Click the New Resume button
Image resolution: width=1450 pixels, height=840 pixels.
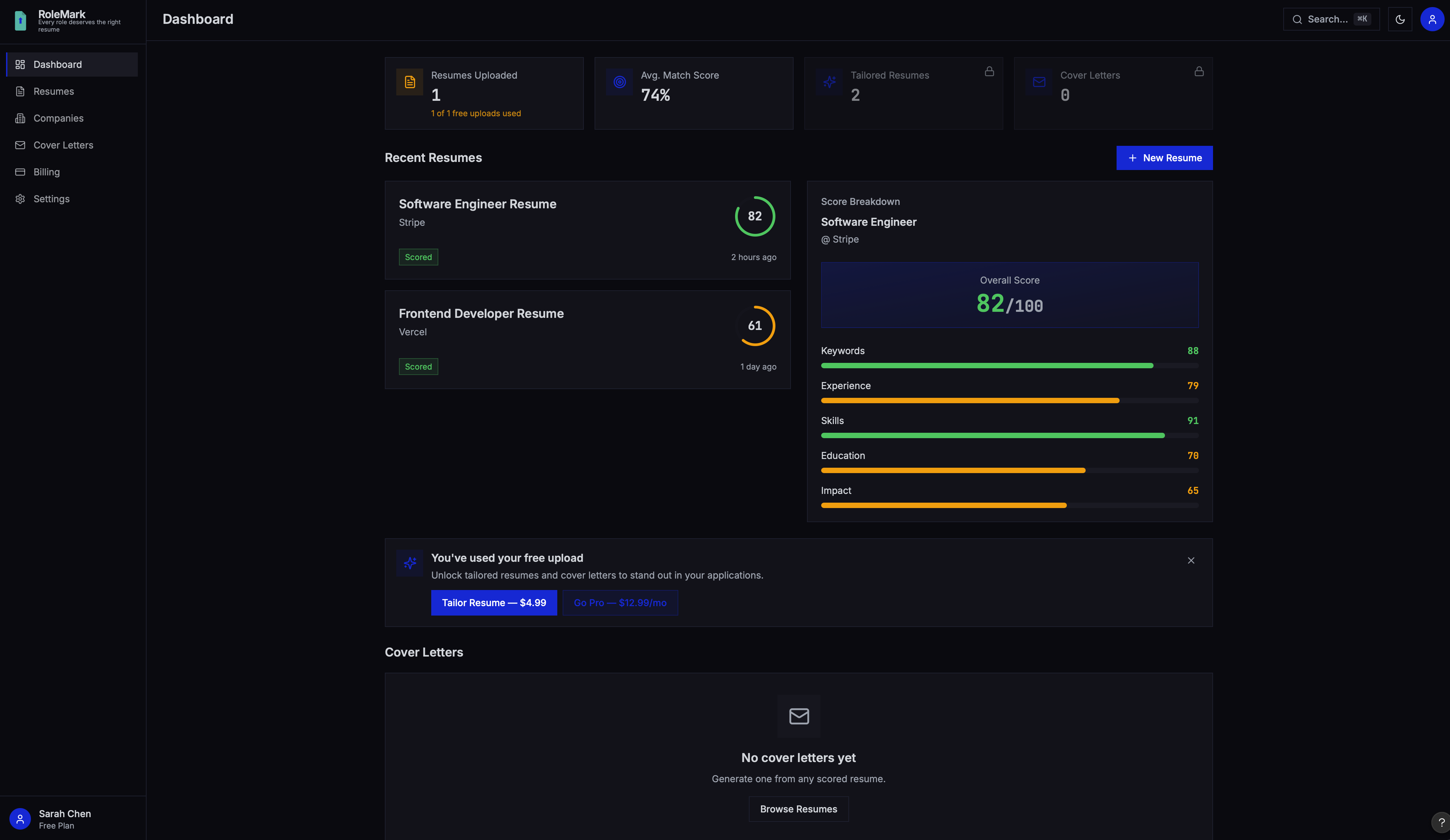point(1164,158)
